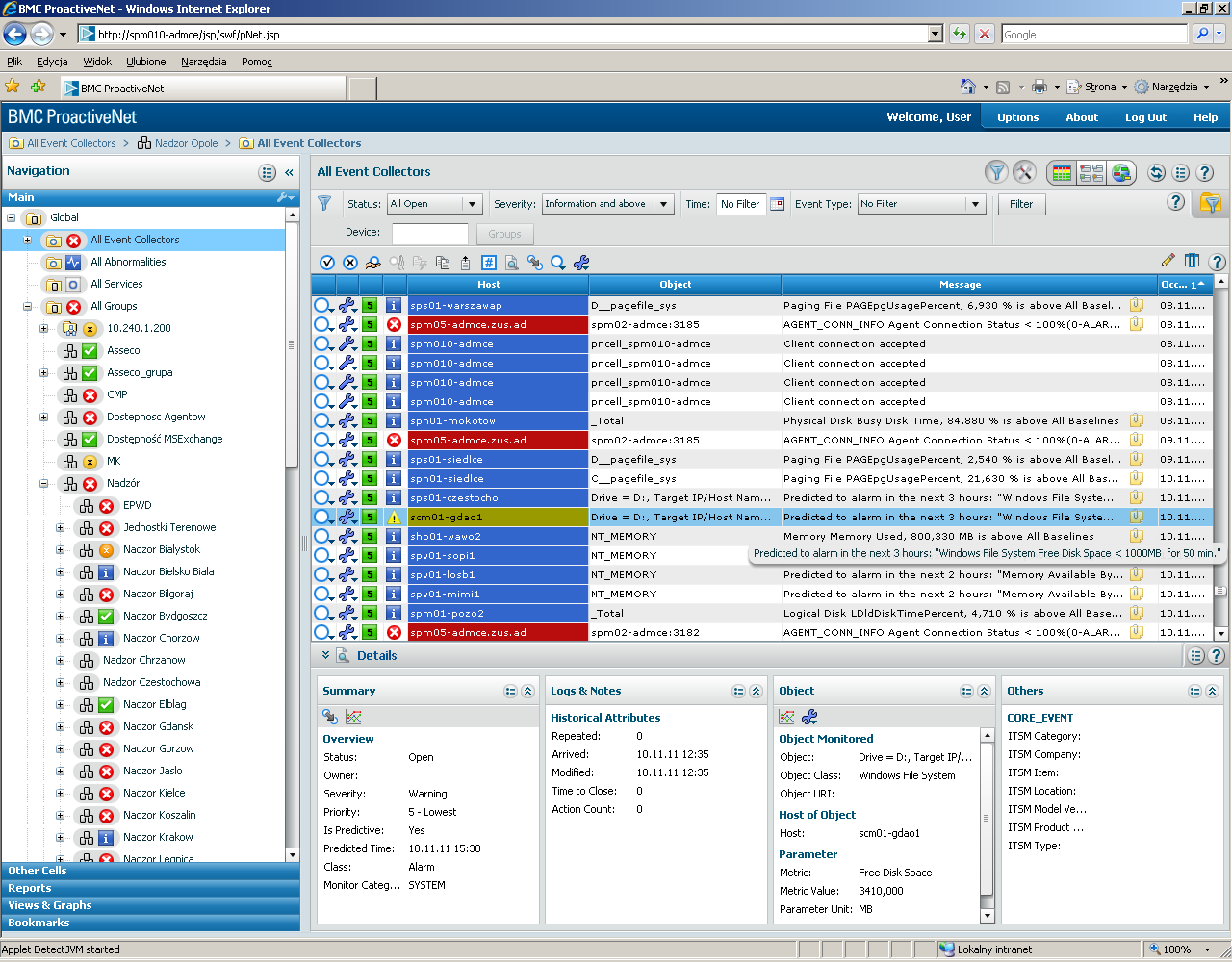The image size is (1232, 962).
Task: Click the wrench tools icon in Object panel
Action: click(x=809, y=717)
